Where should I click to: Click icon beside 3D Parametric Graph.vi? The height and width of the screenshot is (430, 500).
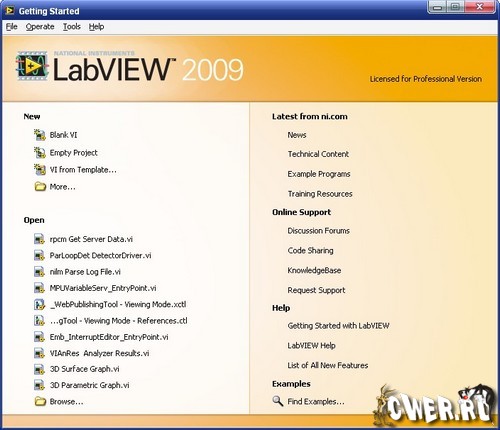tap(39, 385)
